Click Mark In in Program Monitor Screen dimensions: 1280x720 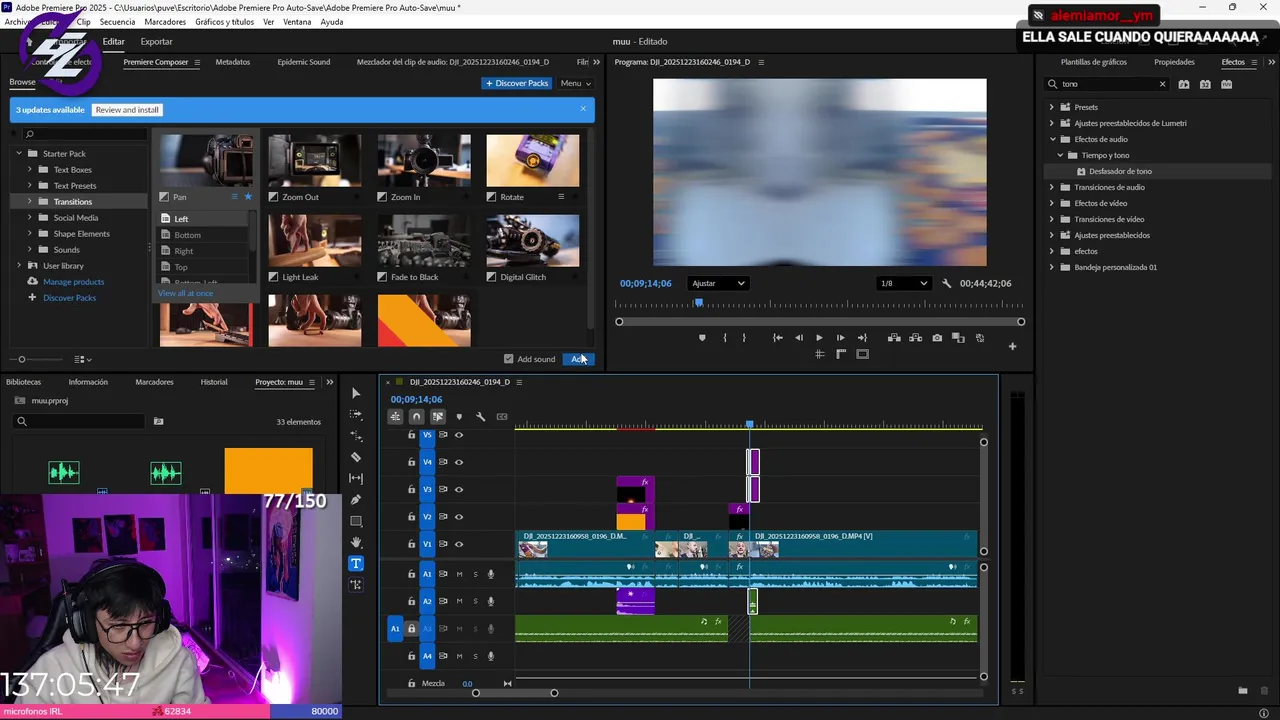click(x=725, y=338)
